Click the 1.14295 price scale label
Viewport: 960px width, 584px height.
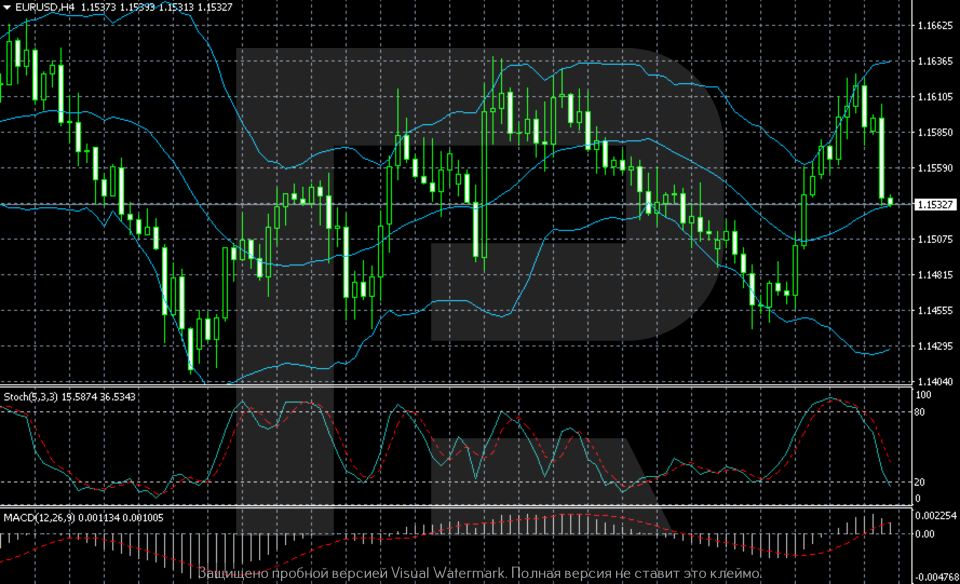click(x=935, y=346)
